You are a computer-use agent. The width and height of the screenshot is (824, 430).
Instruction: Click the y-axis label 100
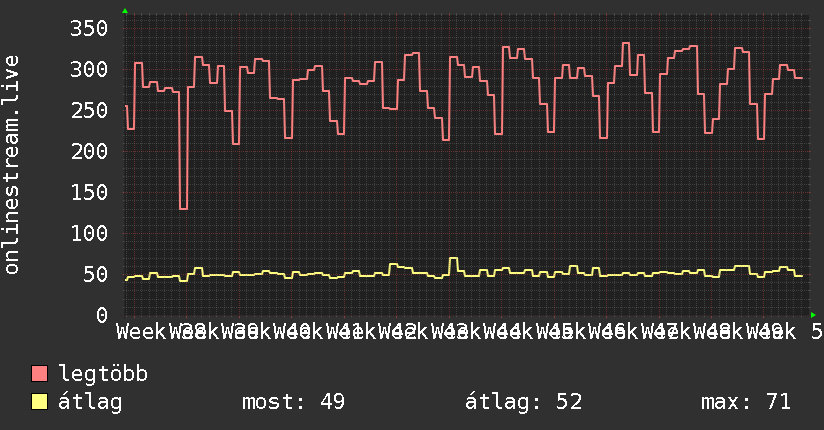click(x=89, y=233)
